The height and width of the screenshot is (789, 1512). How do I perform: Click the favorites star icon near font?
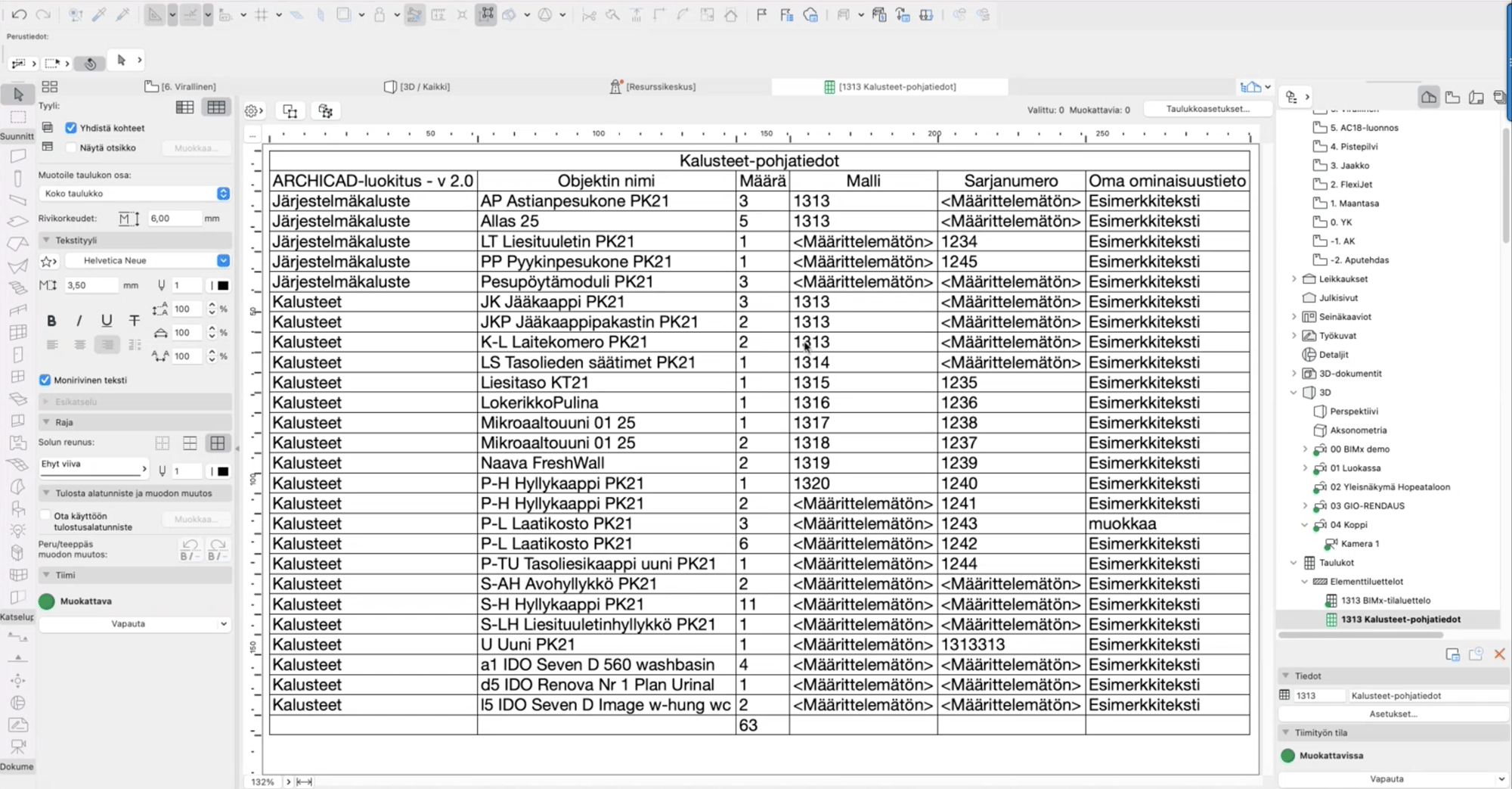49,261
